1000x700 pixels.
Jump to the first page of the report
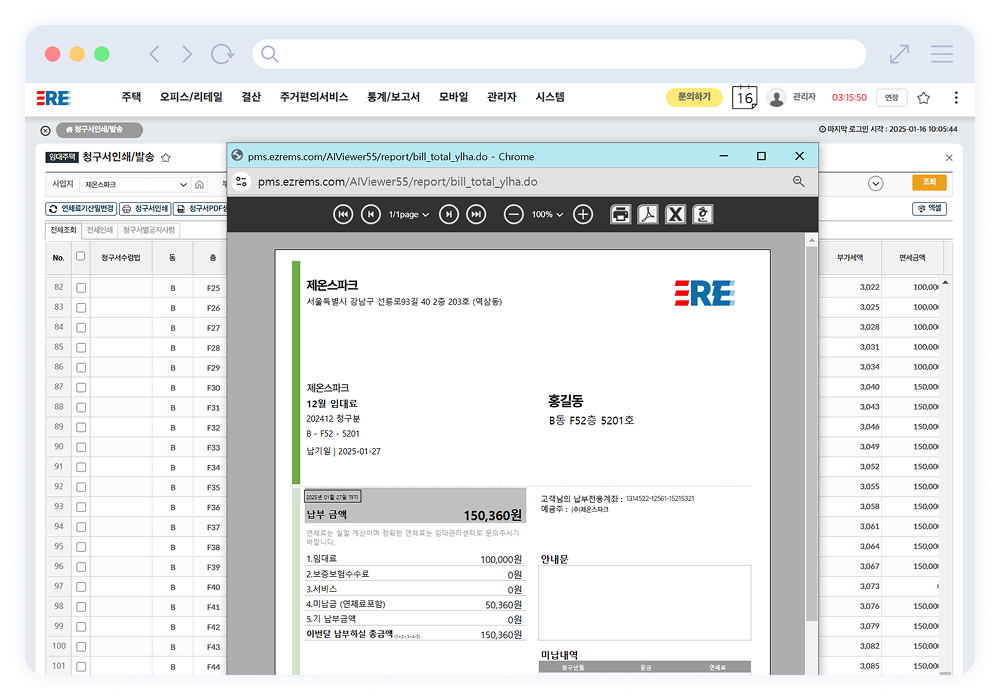click(x=343, y=214)
